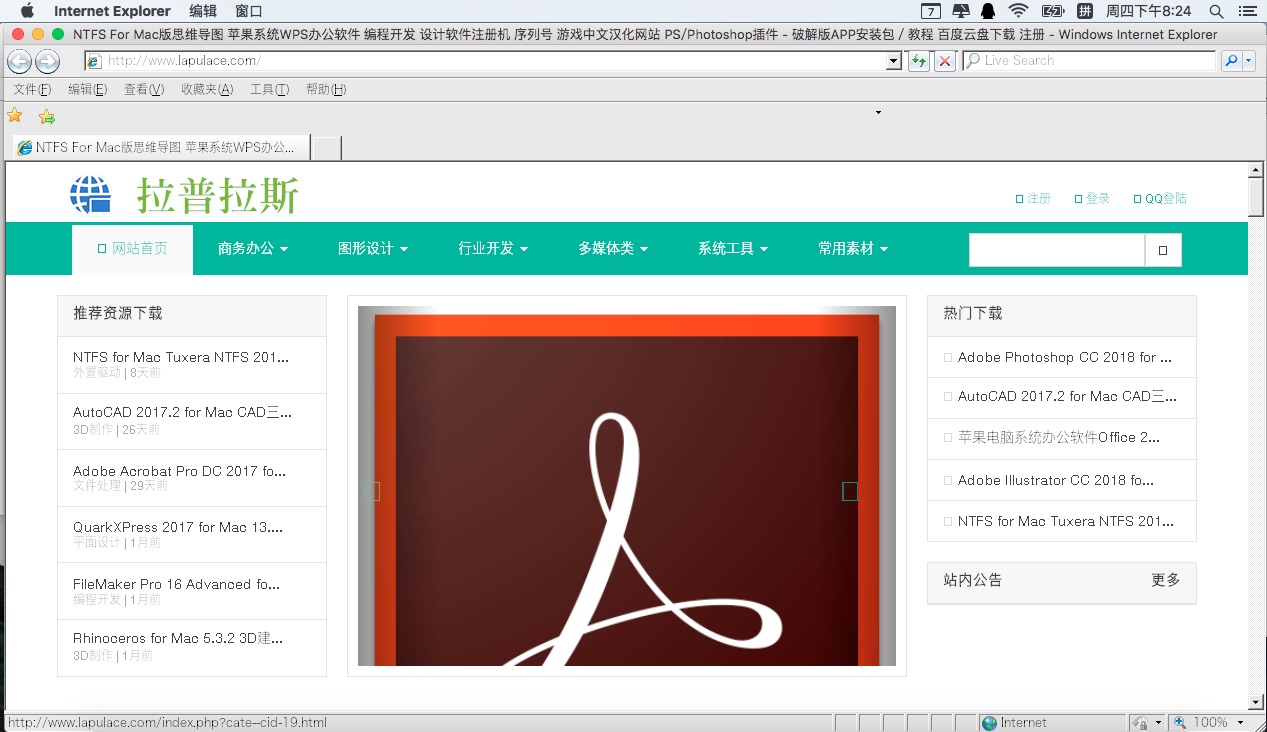This screenshot has height=732, width=1267.
Task: Click the blue globe site logo
Action: (x=90, y=194)
